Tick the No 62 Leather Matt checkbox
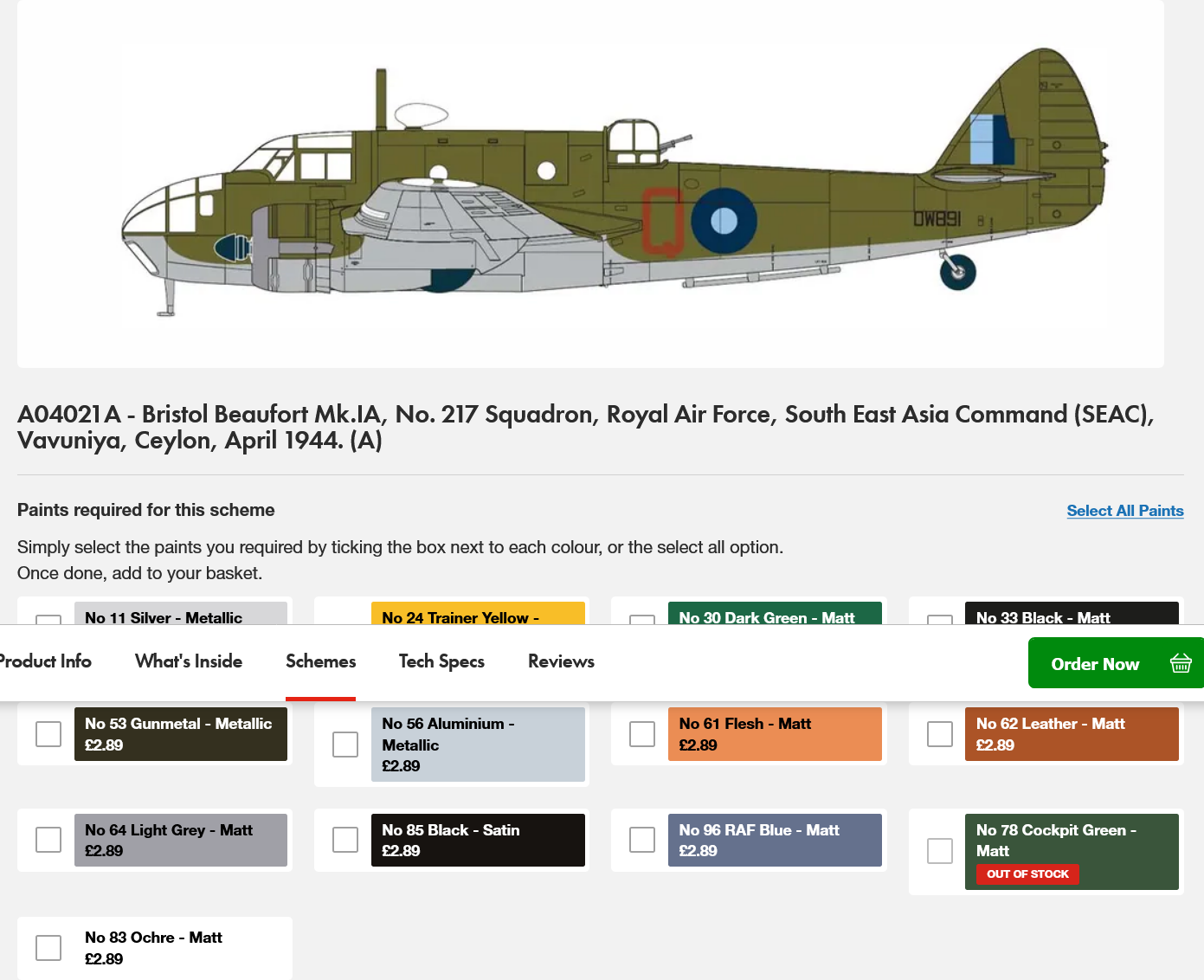 [940, 734]
